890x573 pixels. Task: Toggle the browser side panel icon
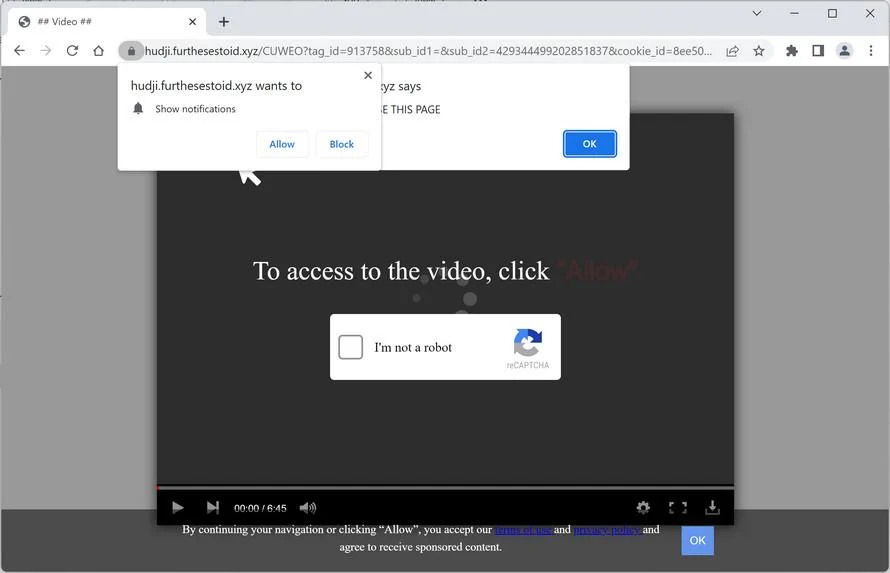[x=818, y=51]
